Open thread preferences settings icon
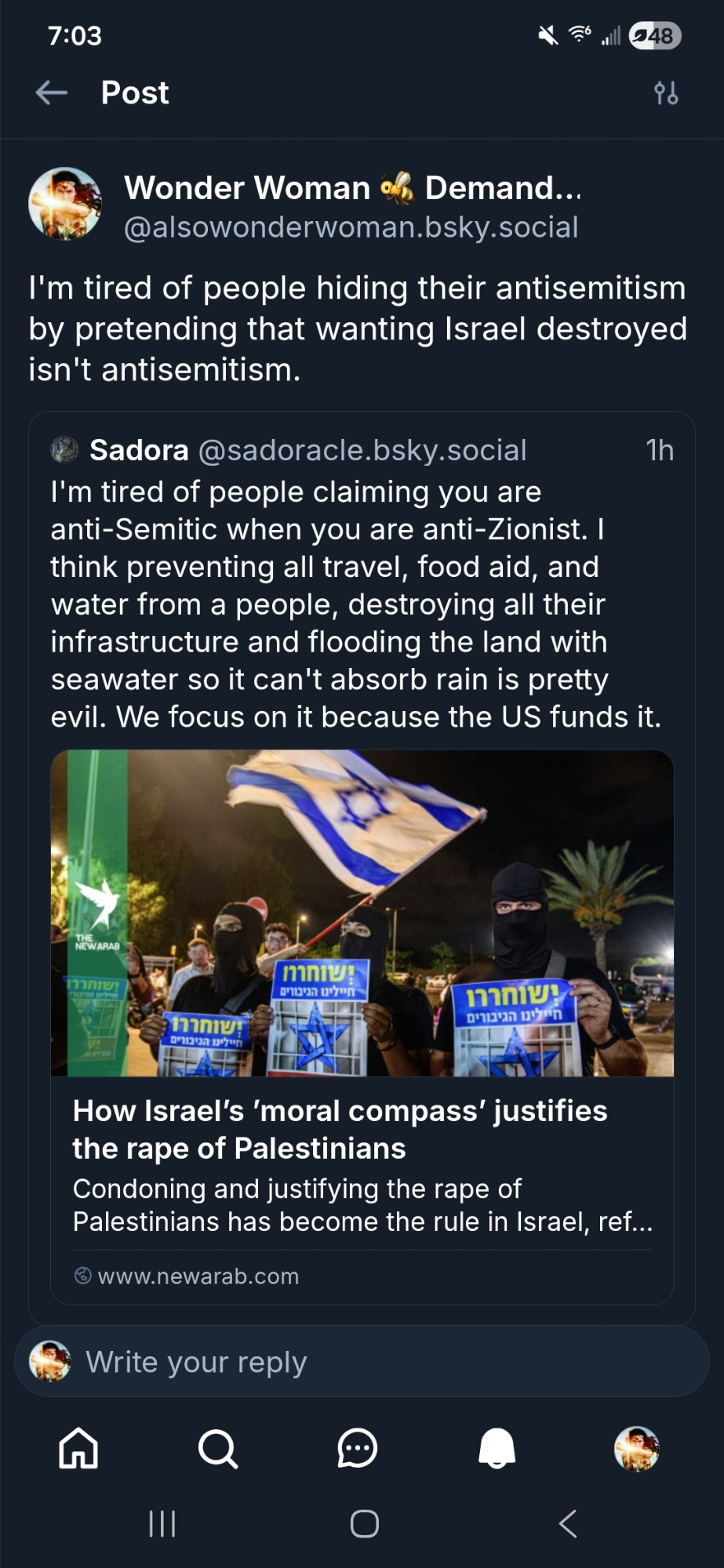 click(x=666, y=93)
